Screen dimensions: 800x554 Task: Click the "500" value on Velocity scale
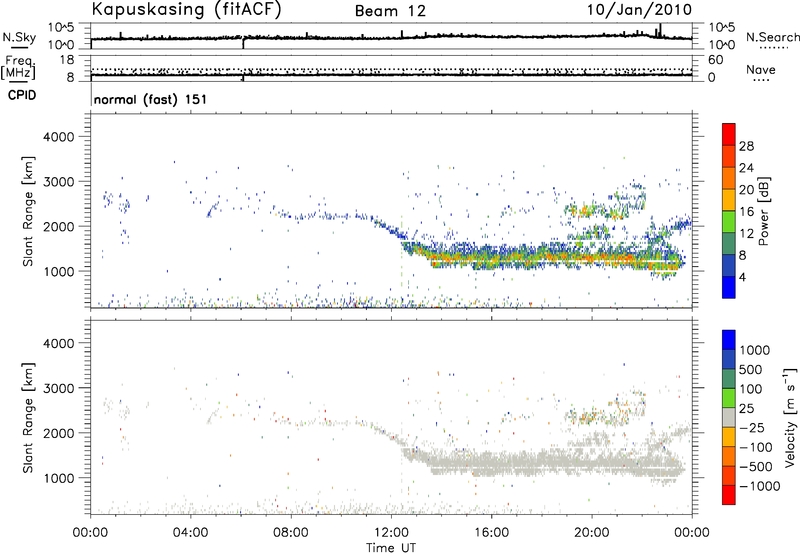coord(751,369)
